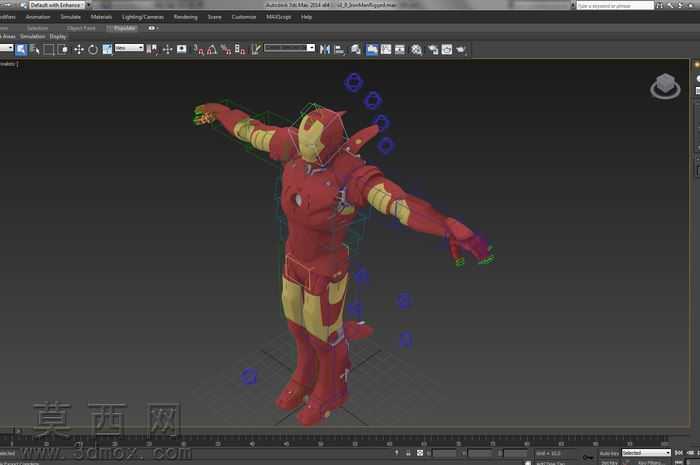Open the View reference coordinate dropdown

point(129,48)
